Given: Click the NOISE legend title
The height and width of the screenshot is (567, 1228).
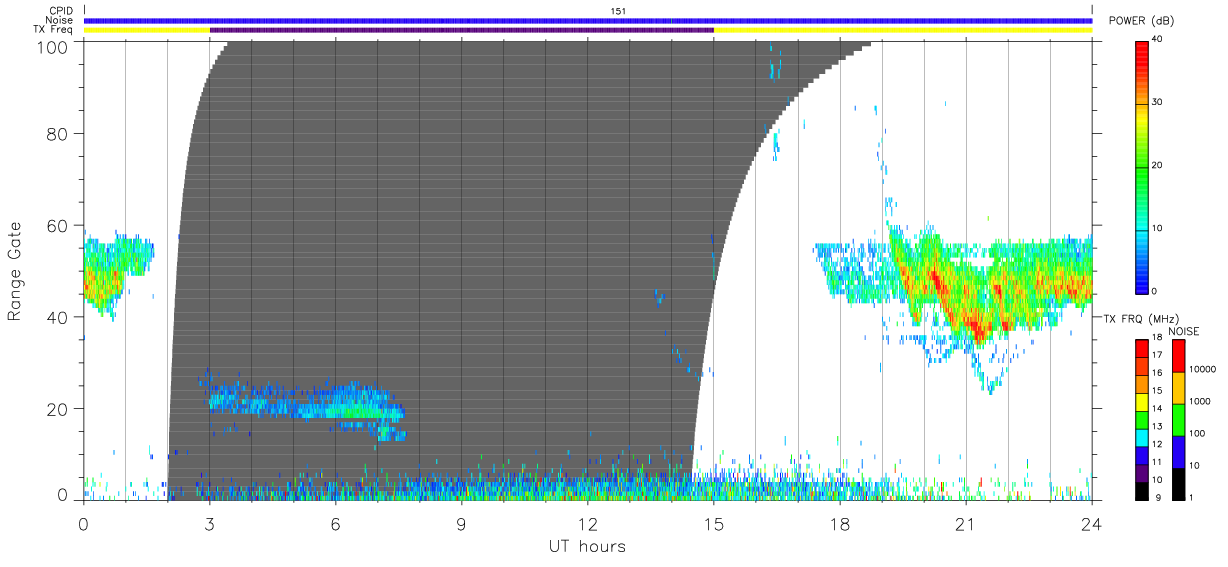Looking at the screenshot, I should tap(1185, 331).
